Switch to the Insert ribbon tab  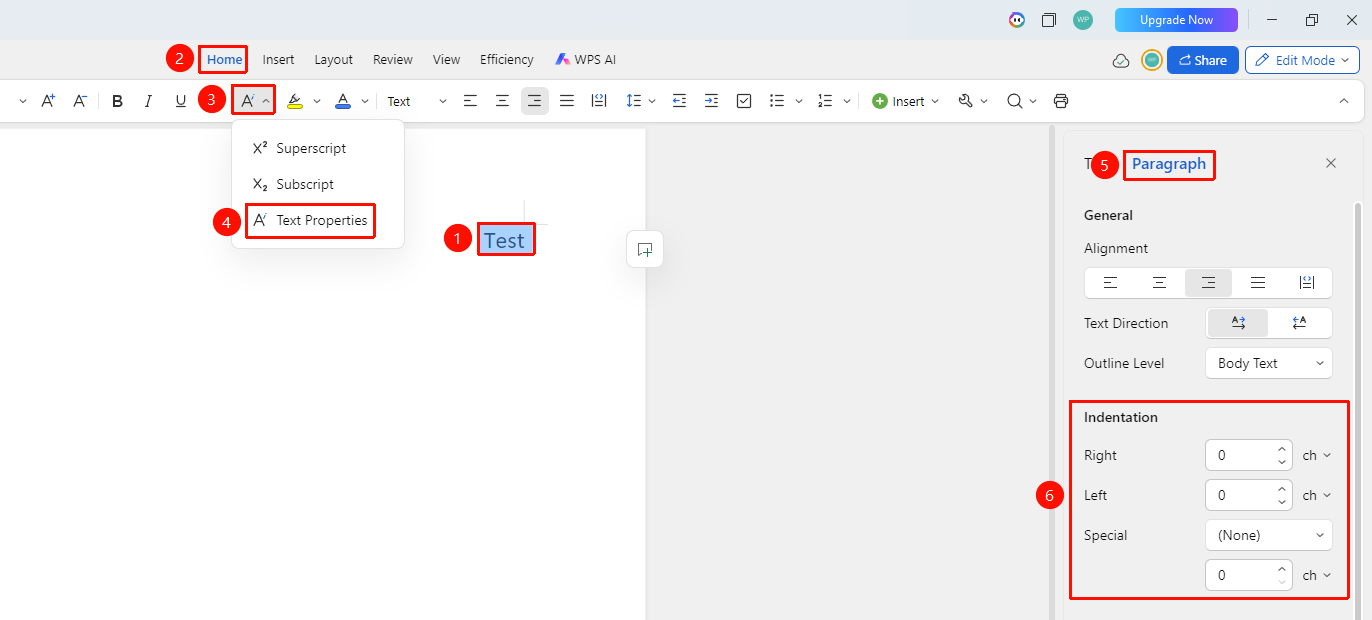pyautogui.click(x=278, y=60)
